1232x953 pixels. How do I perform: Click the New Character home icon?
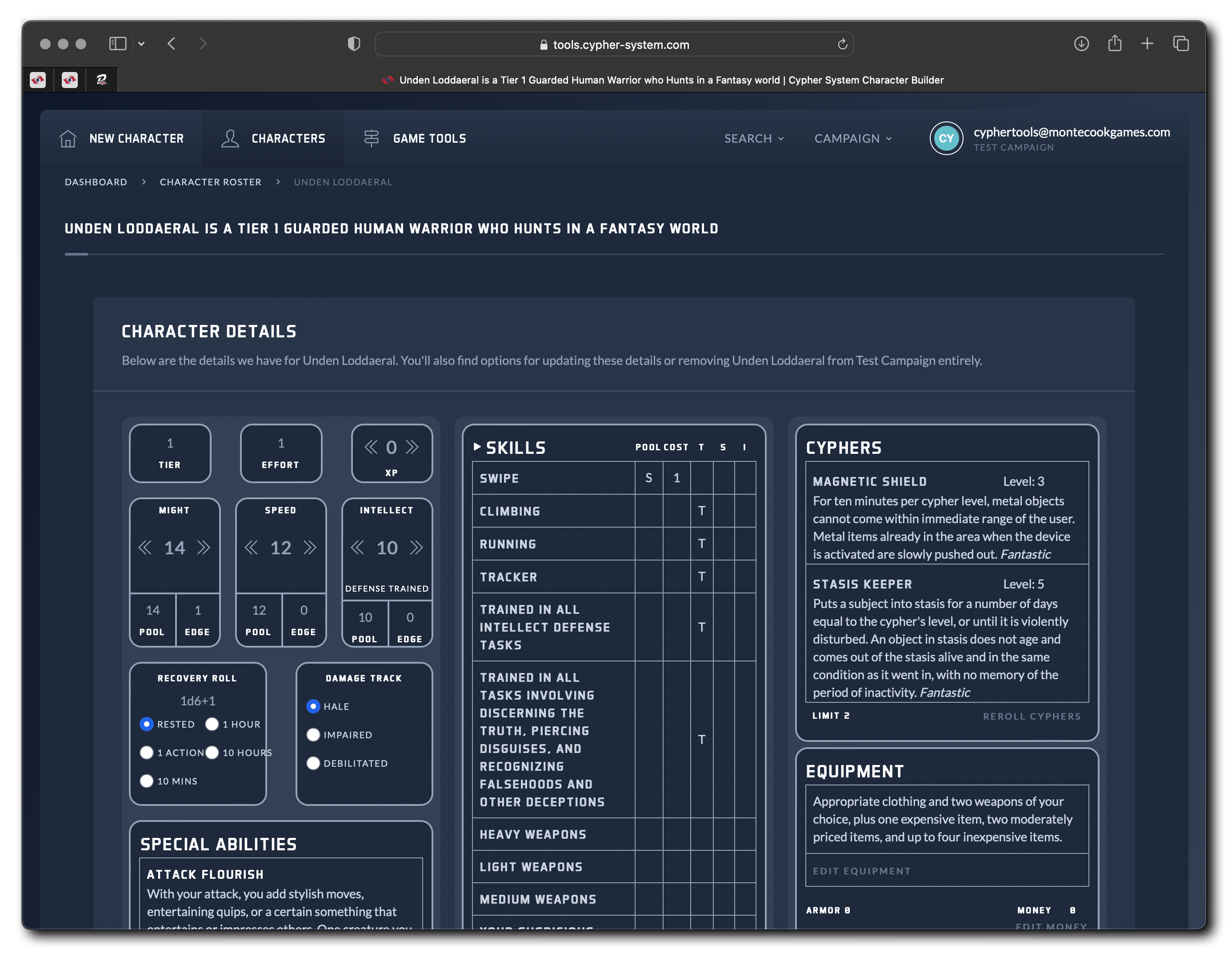[x=68, y=139]
